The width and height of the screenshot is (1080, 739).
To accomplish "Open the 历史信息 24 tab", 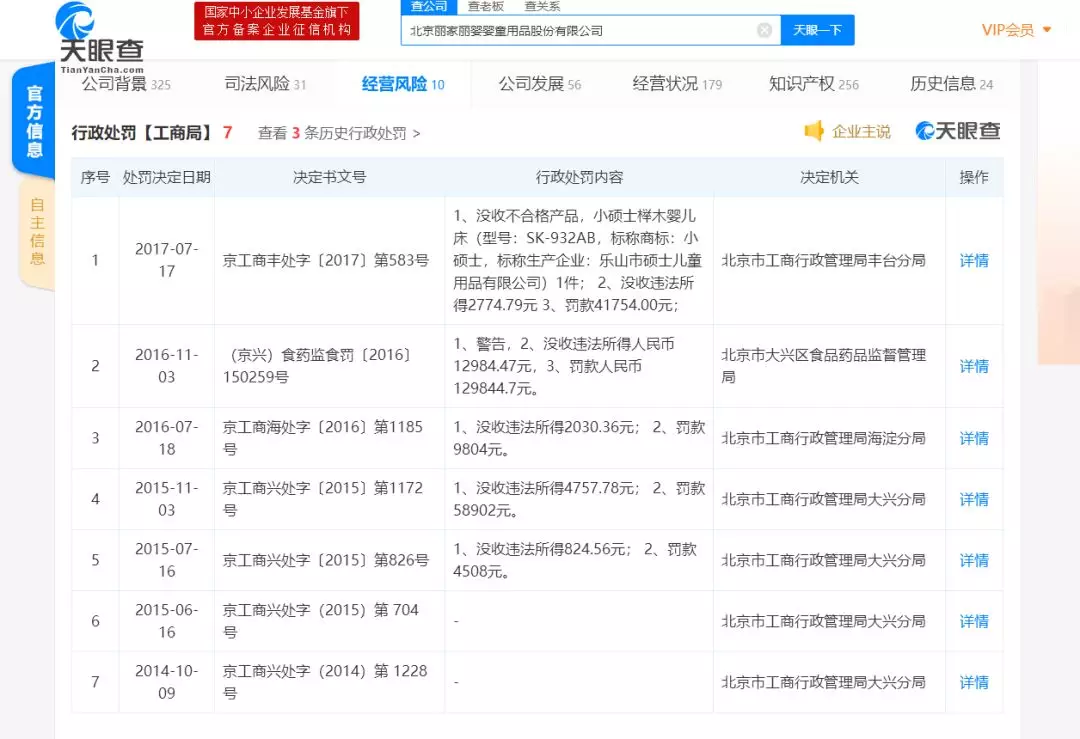I will [x=952, y=84].
